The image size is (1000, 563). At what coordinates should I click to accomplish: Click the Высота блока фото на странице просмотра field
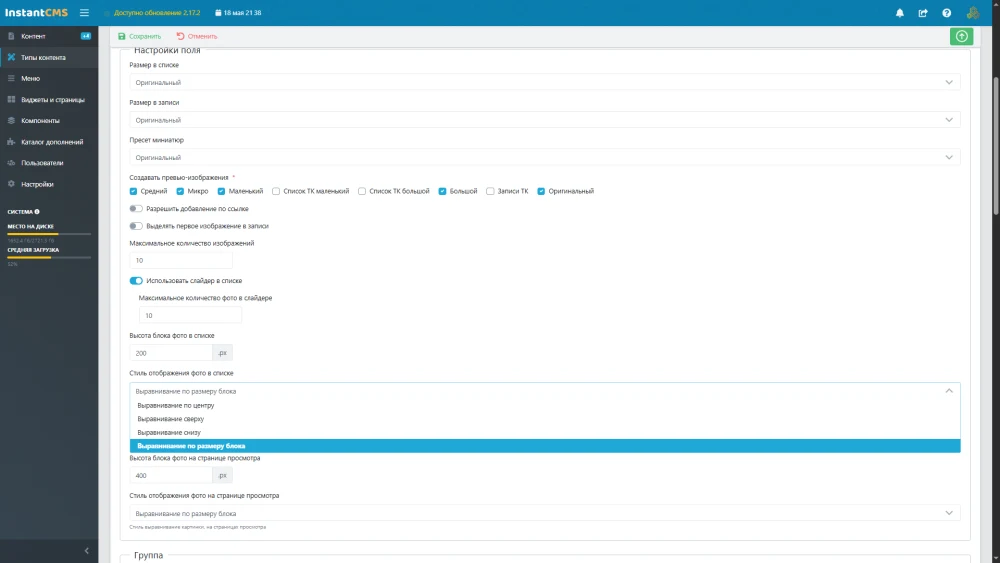171,475
